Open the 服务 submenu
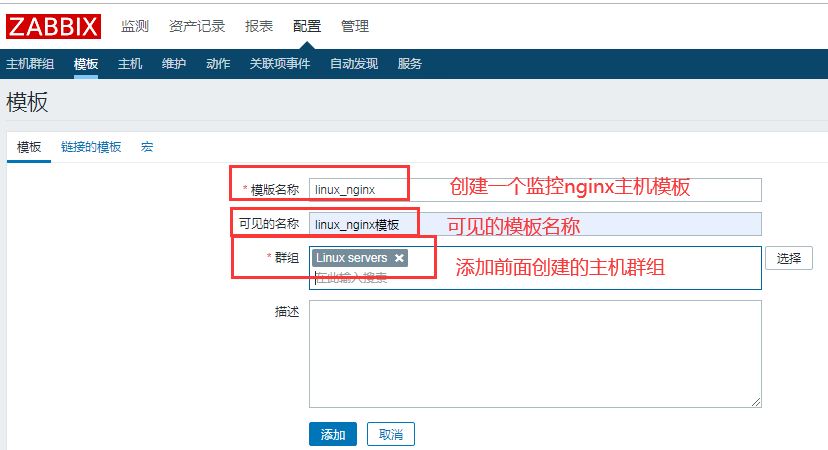The height and width of the screenshot is (450, 828). coord(410,64)
